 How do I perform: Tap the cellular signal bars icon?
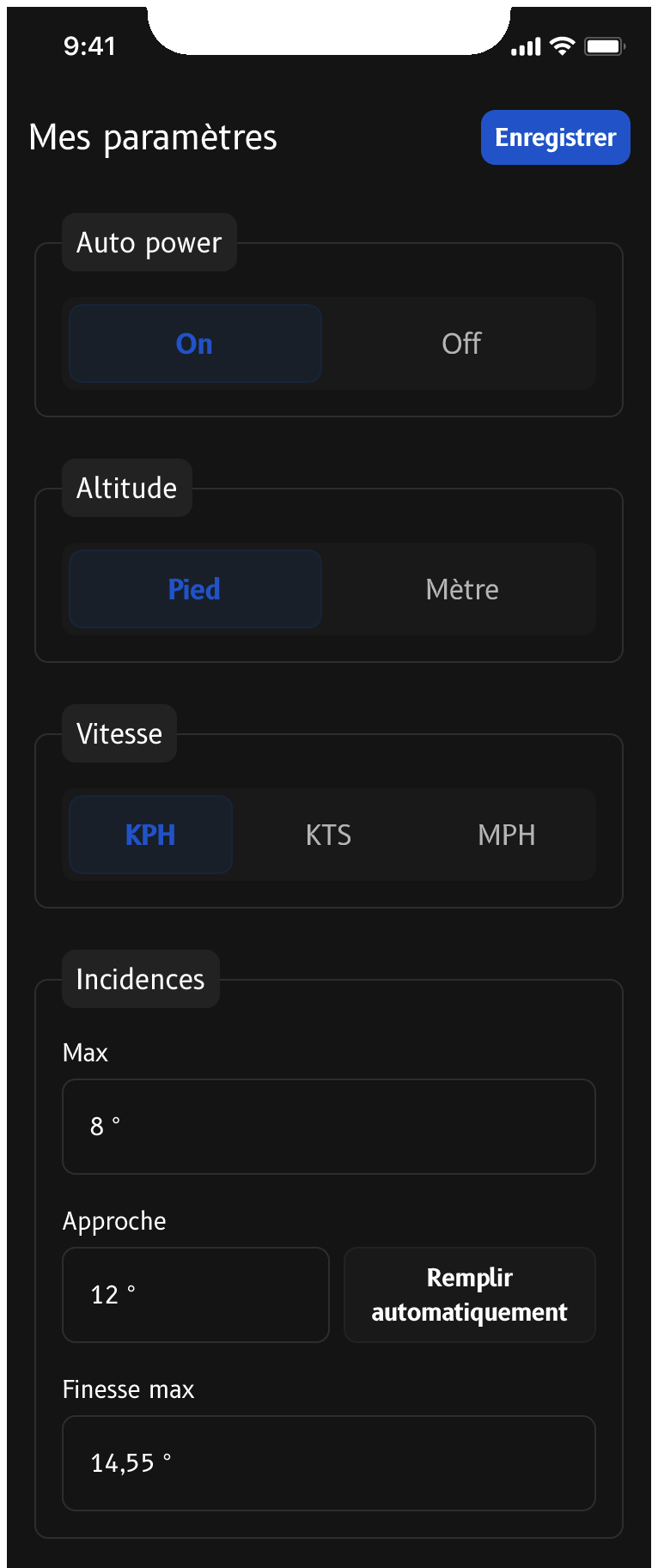point(526,47)
